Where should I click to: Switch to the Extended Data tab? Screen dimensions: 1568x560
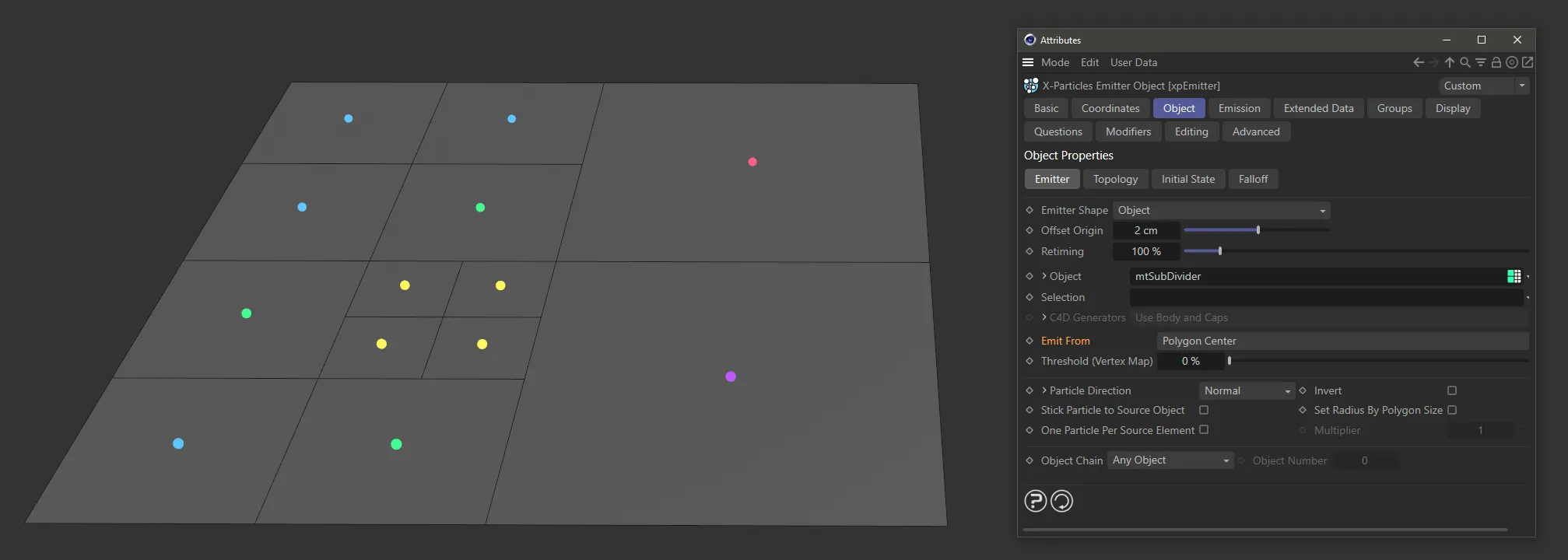click(x=1319, y=108)
